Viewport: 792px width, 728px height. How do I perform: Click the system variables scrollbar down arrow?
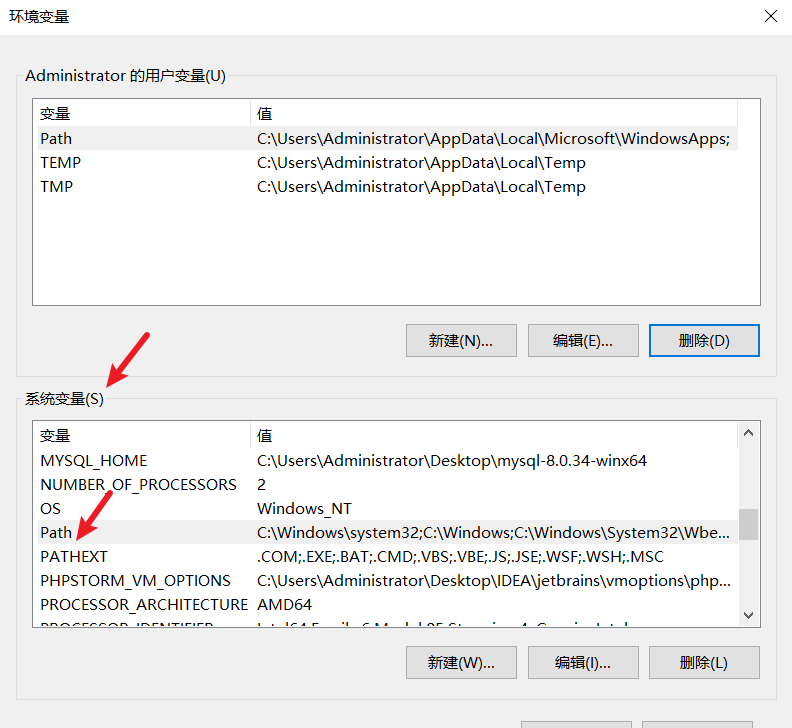pyautogui.click(x=748, y=616)
